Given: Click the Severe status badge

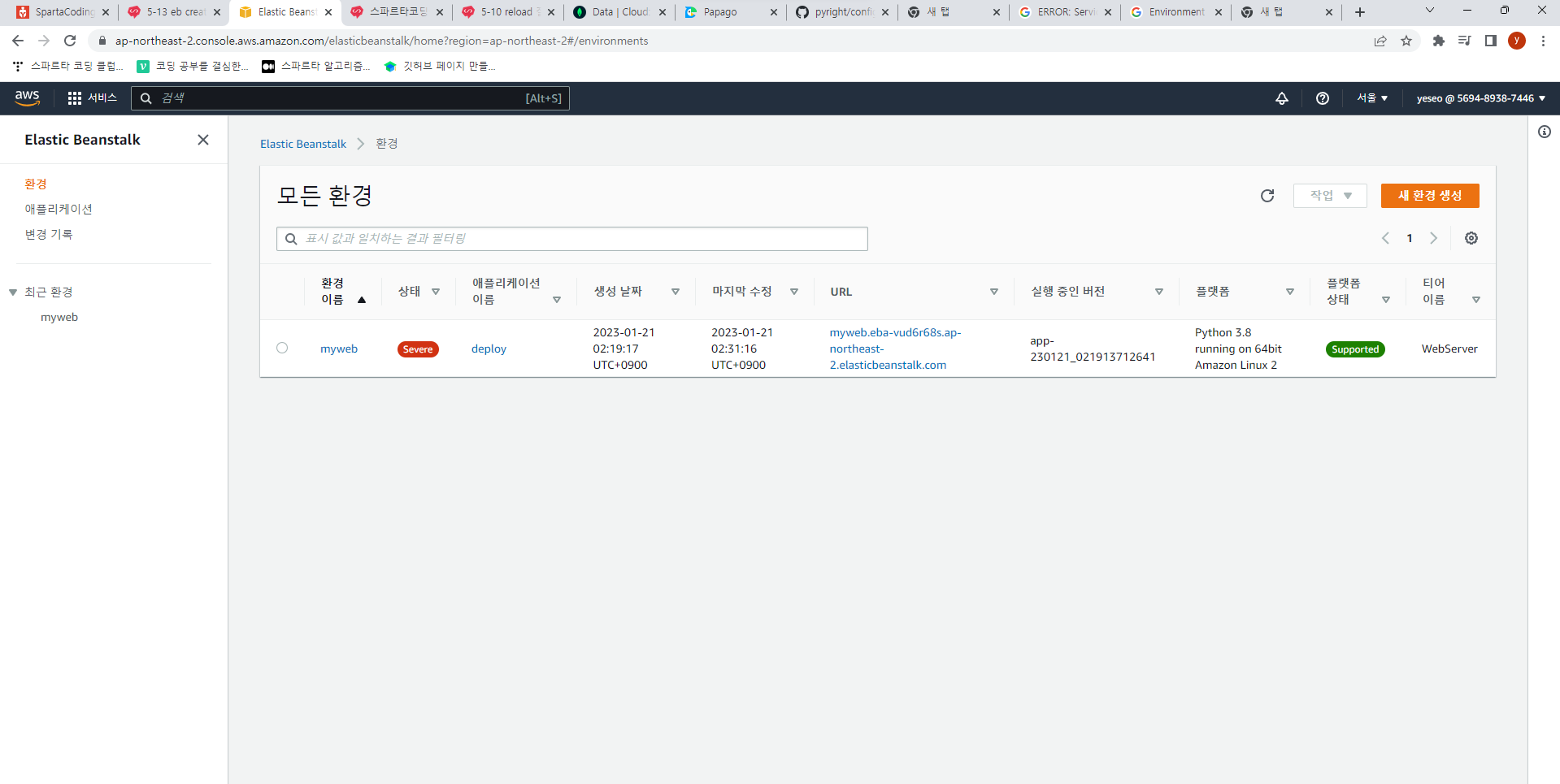Looking at the screenshot, I should tap(418, 349).
